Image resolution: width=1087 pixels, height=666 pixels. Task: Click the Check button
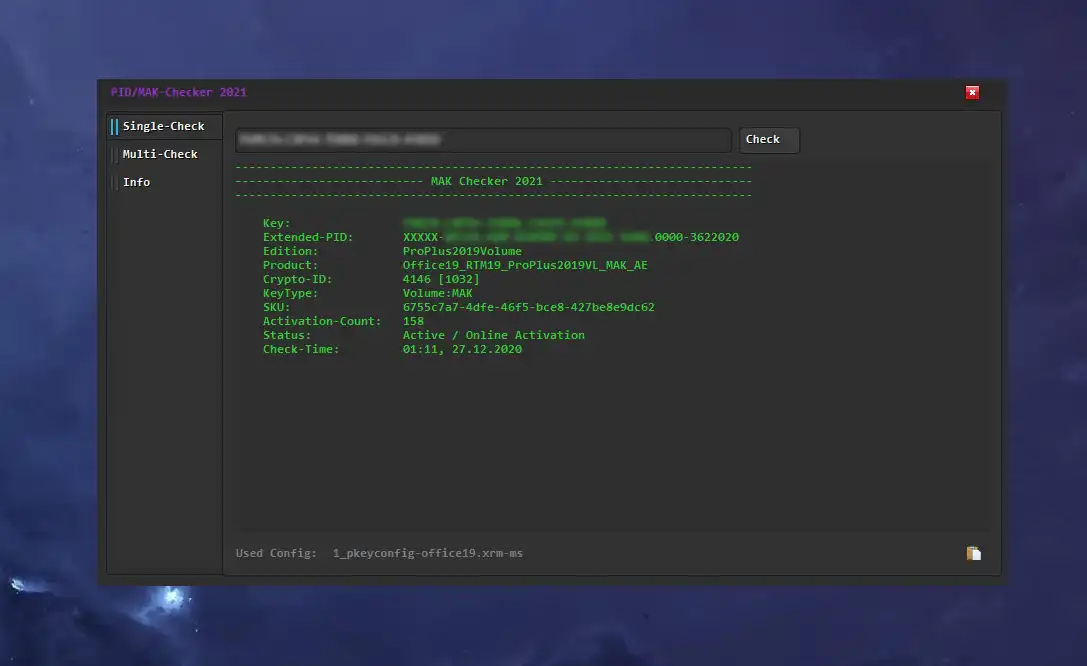(769, 139)
